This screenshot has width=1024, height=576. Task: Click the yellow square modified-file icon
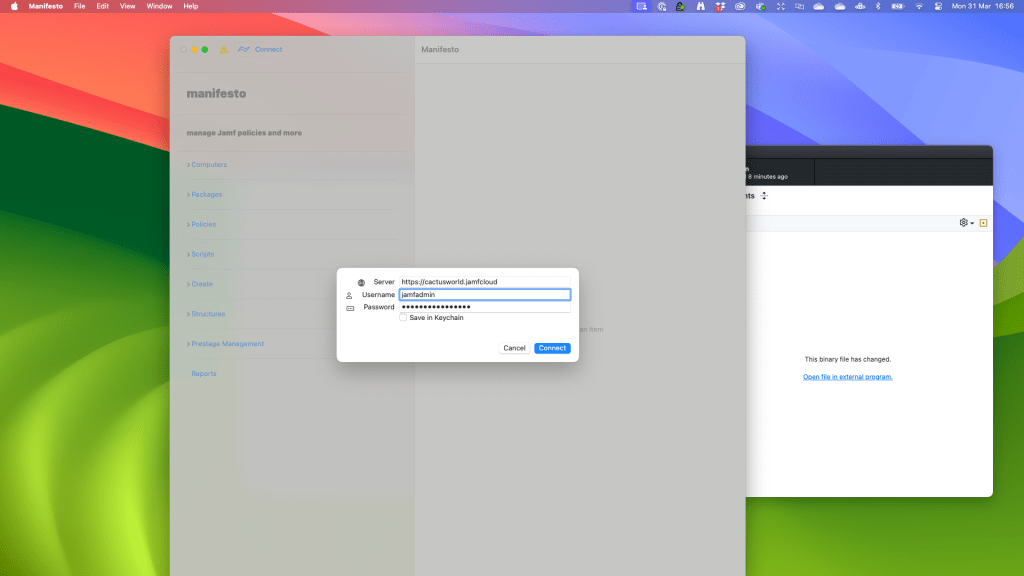[x=983, y=223]
